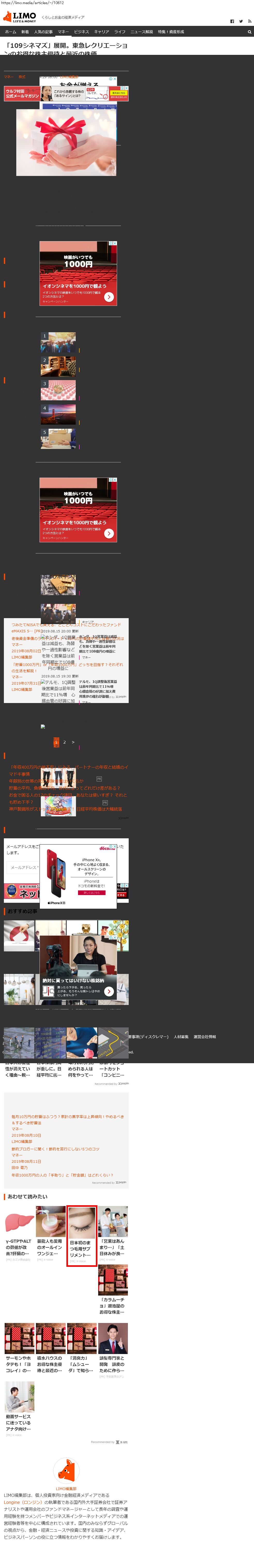Open 運営会社情報 footer link
Screen dimensions: 254x1568
(205, 1037)
